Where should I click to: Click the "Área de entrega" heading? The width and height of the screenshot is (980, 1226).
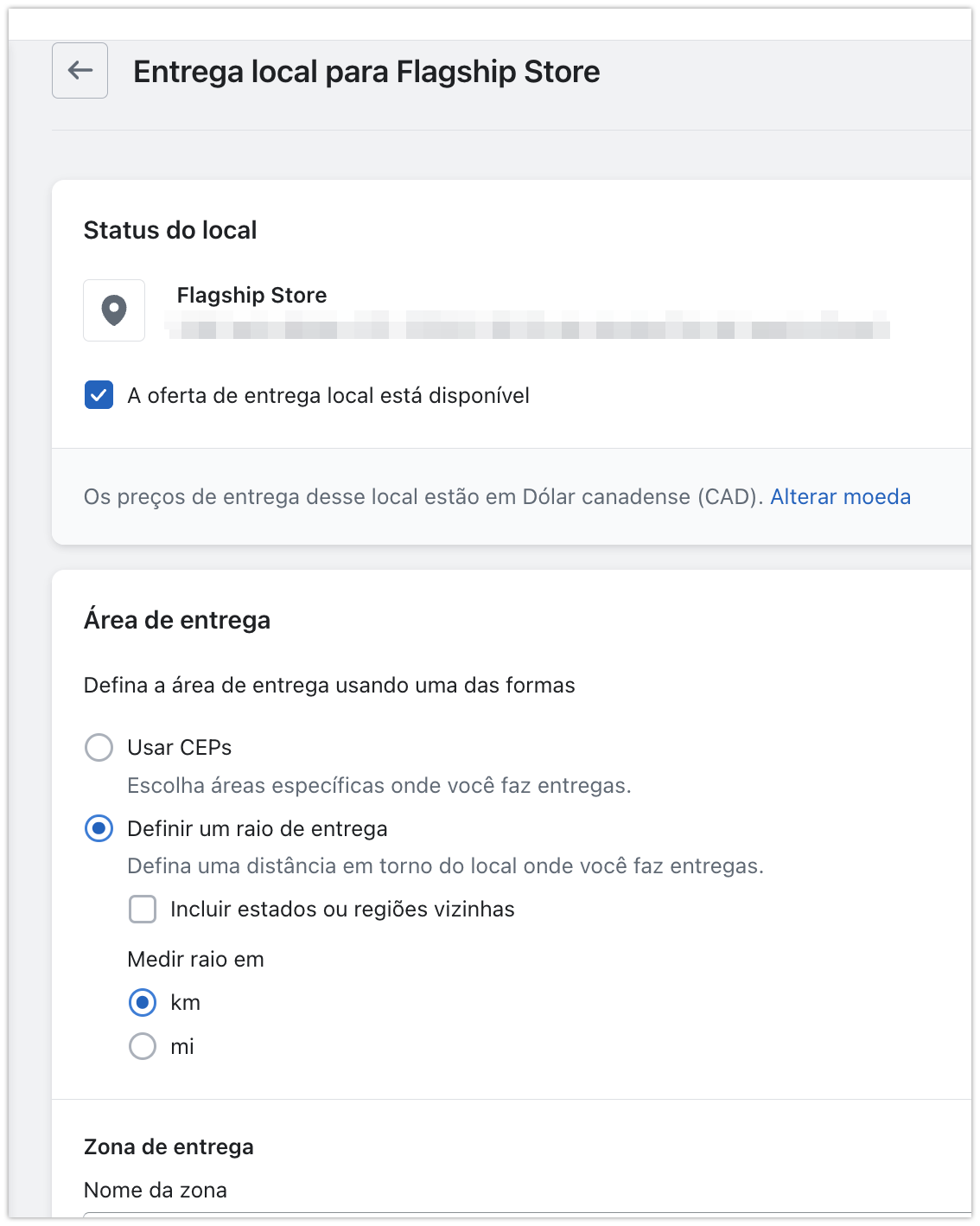(177, 621)
